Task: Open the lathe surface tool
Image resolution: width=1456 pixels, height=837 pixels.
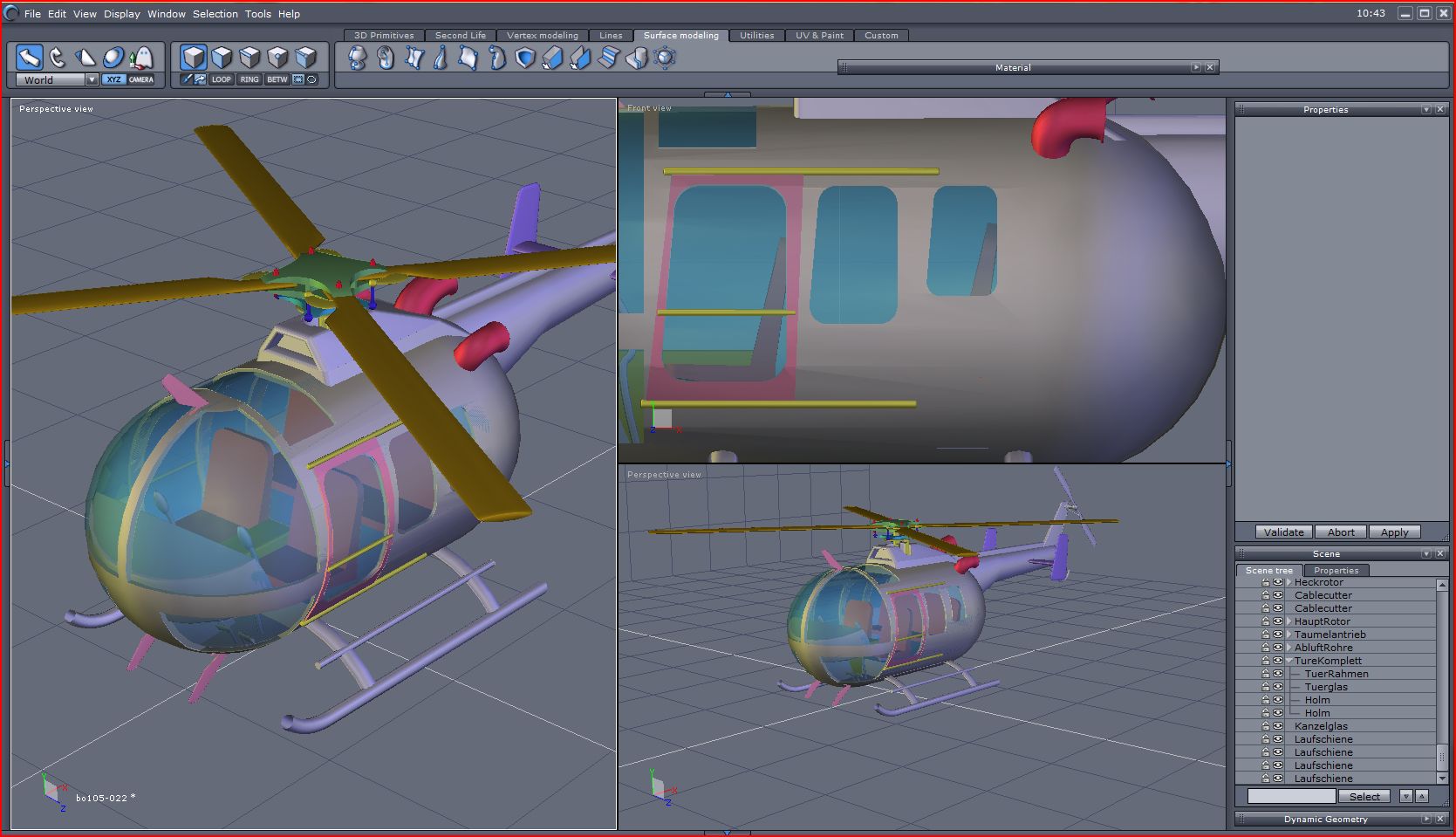Action: coord(358,58)
